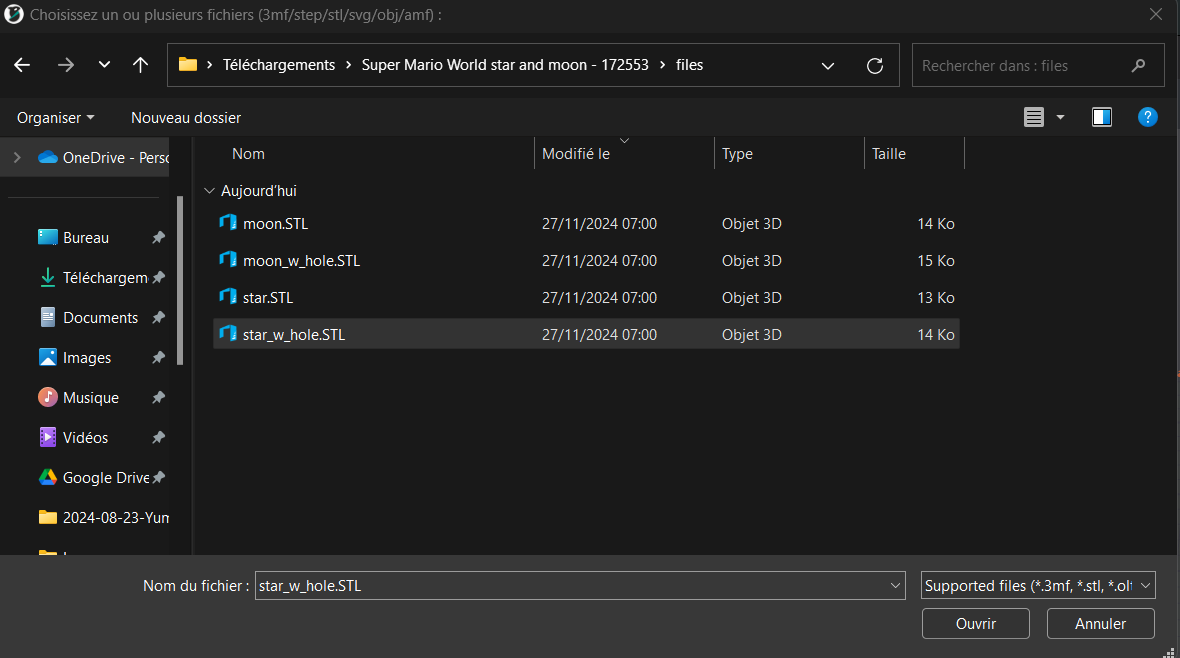
Task: Click the folder icon in address bar
Action: (x=187, y=65)
